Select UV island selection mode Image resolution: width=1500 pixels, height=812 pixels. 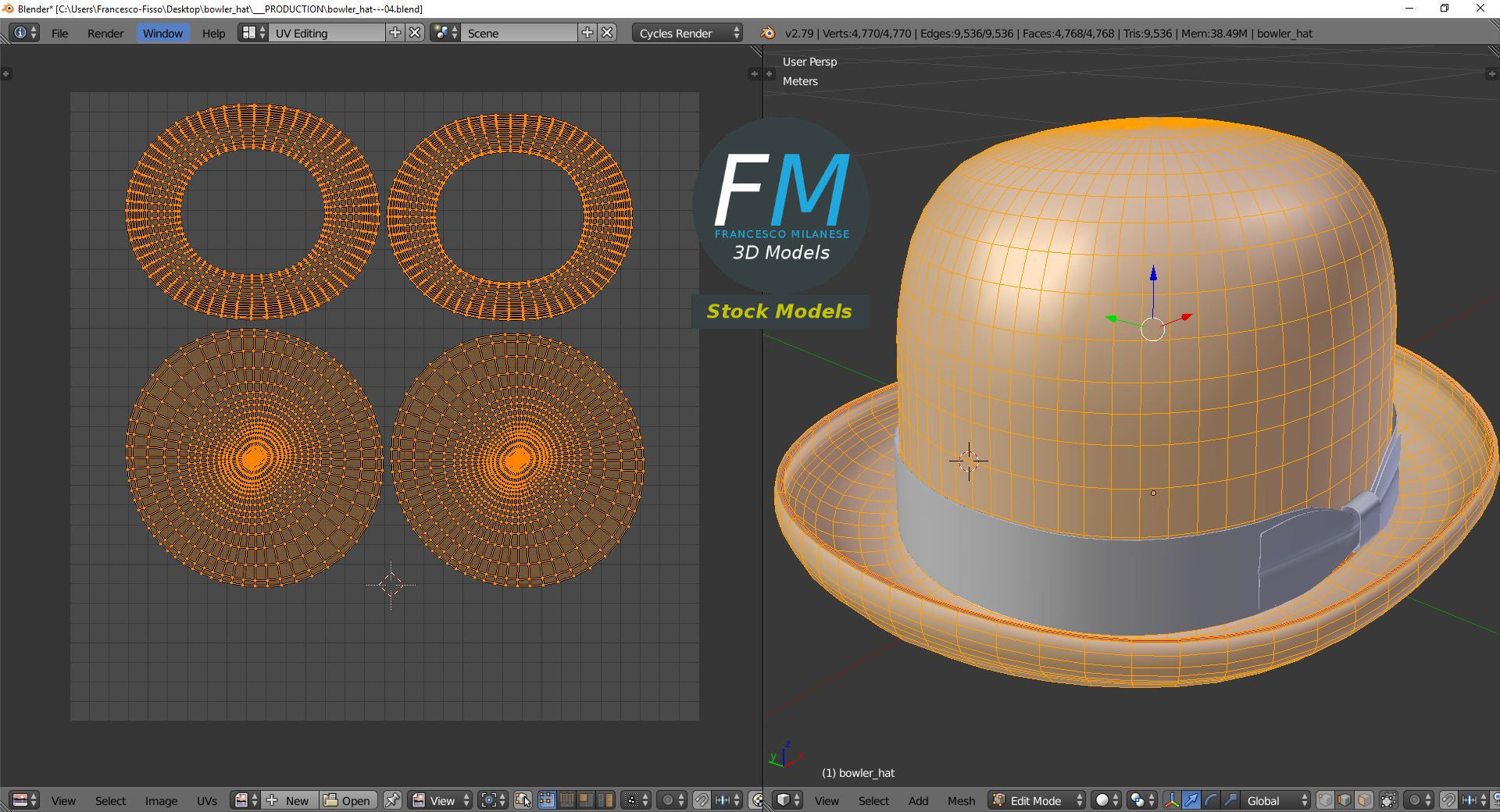coord(605,800)
